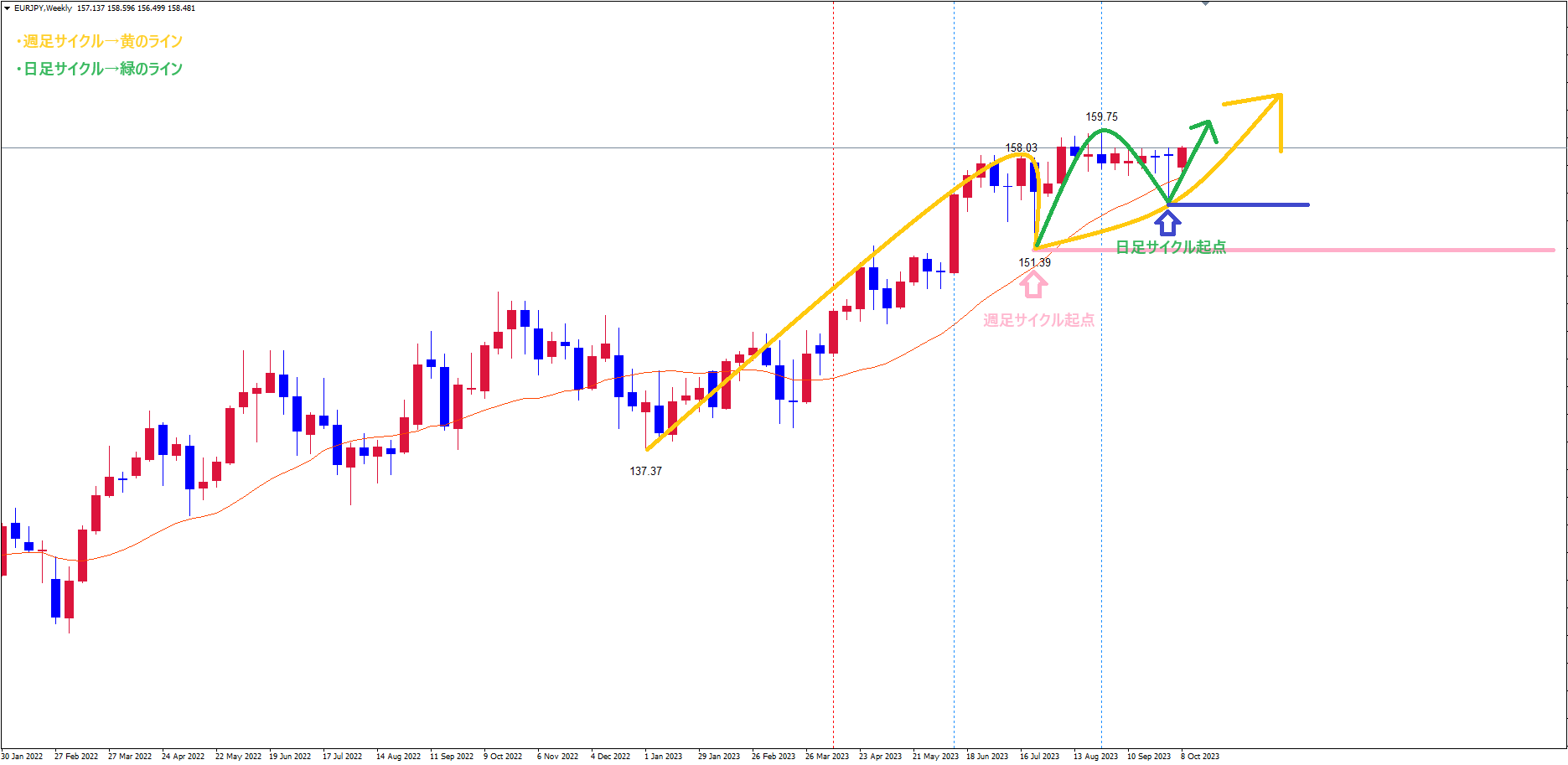This screenshot has width=1568, height=765.
Task: Select the pink horizontal line on right side
Action: 1425,250
